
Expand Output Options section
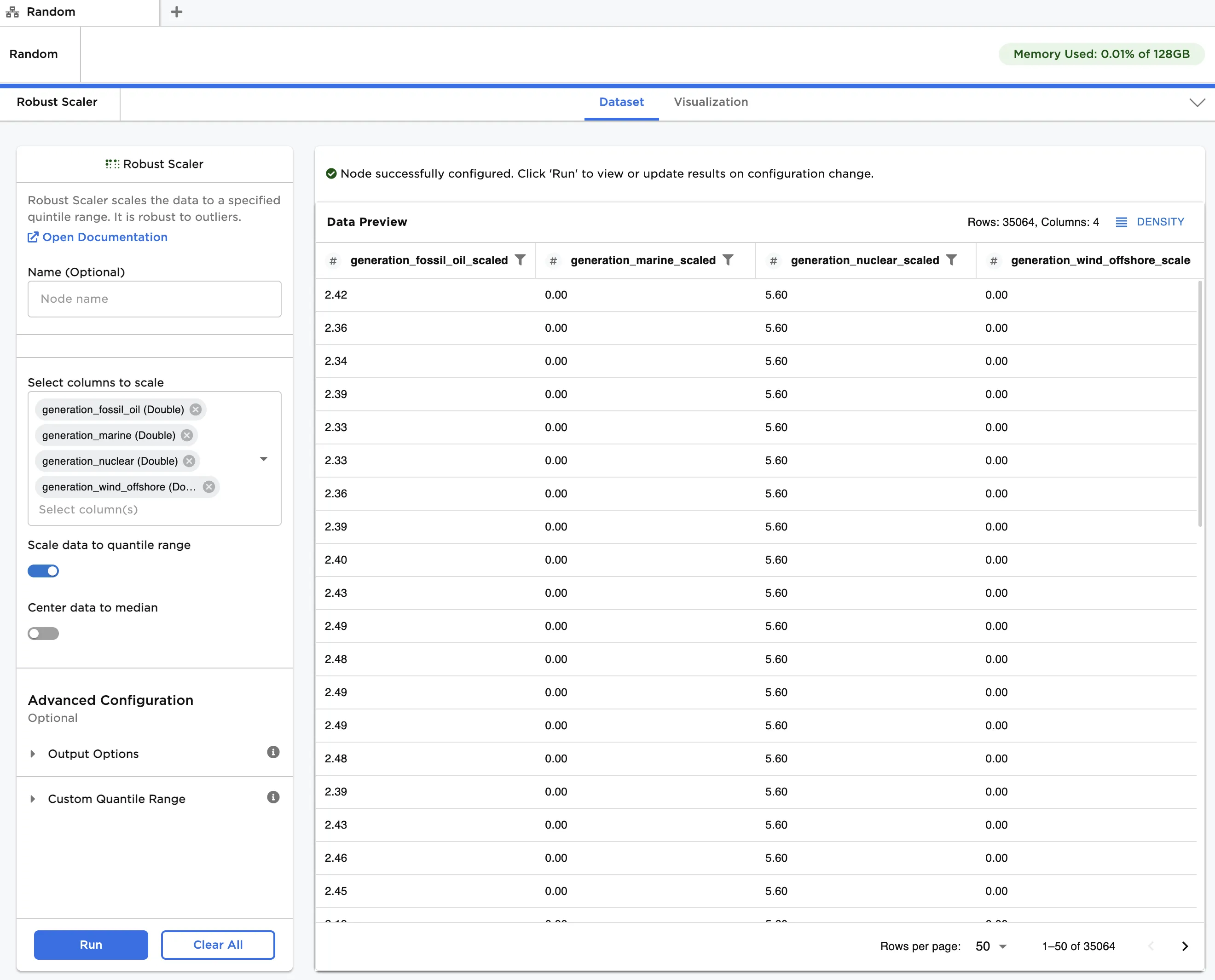point(93,754)
